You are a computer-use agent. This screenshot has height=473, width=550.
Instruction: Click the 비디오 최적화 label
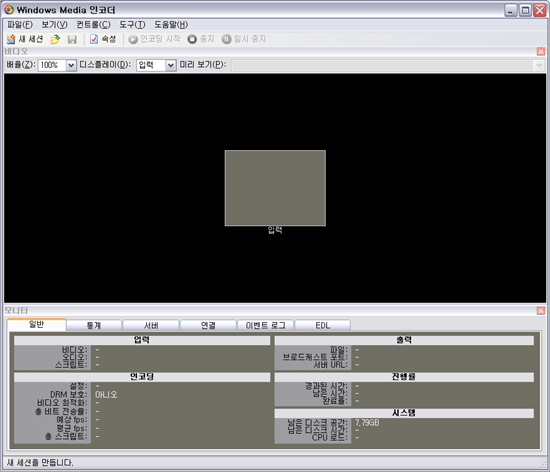click(62, 403)
